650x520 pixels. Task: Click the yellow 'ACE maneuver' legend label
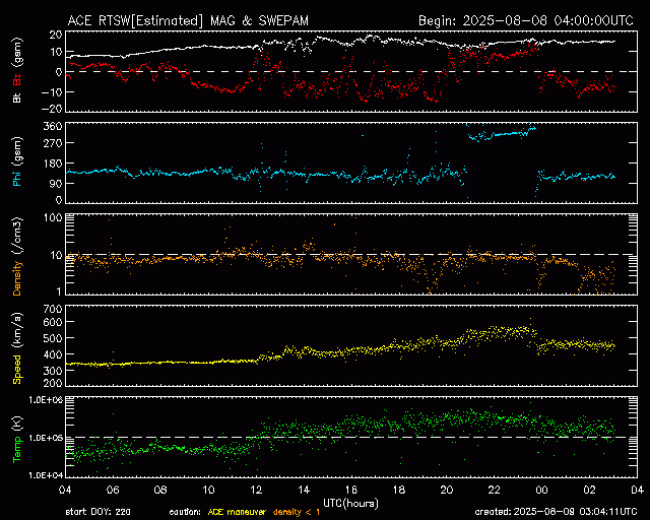point(236,512)
